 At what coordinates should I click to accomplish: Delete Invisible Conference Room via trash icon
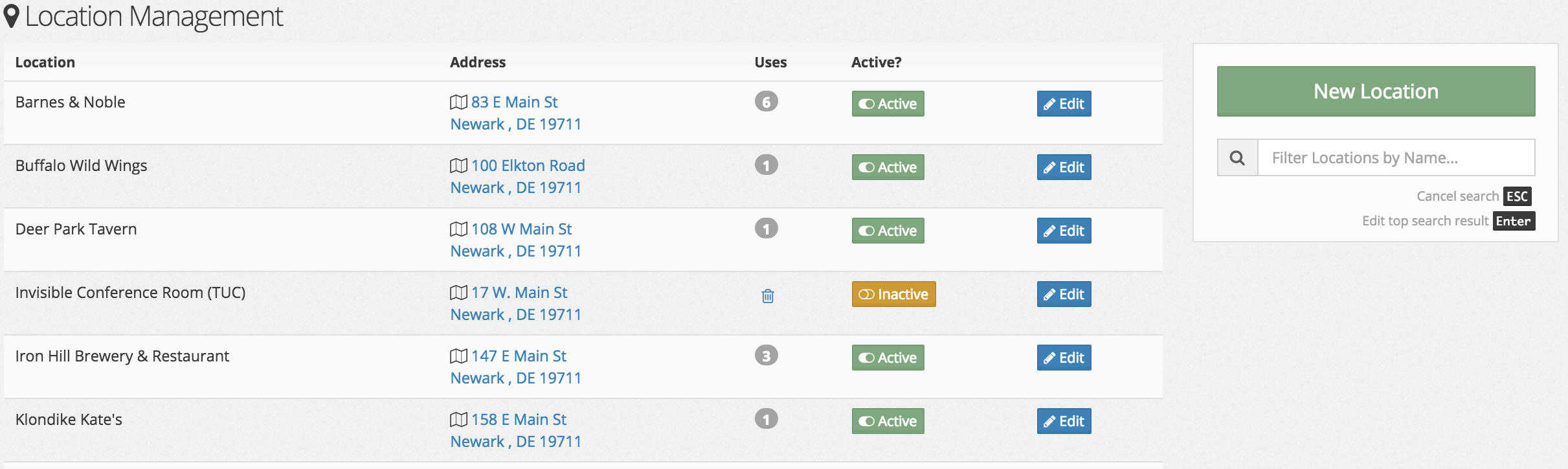coord(768,296)
